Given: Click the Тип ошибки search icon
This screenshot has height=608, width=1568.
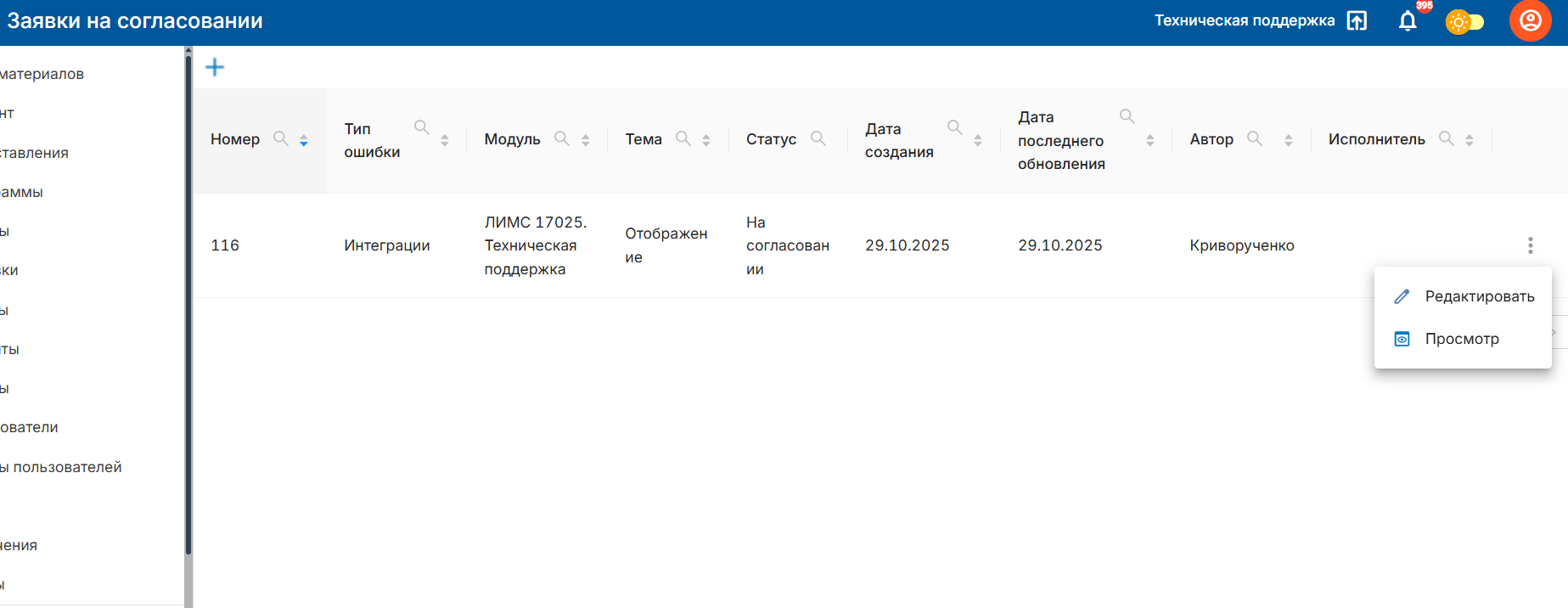Looking at the screenshot, I should pyautogui.click(x=421, y=127).
